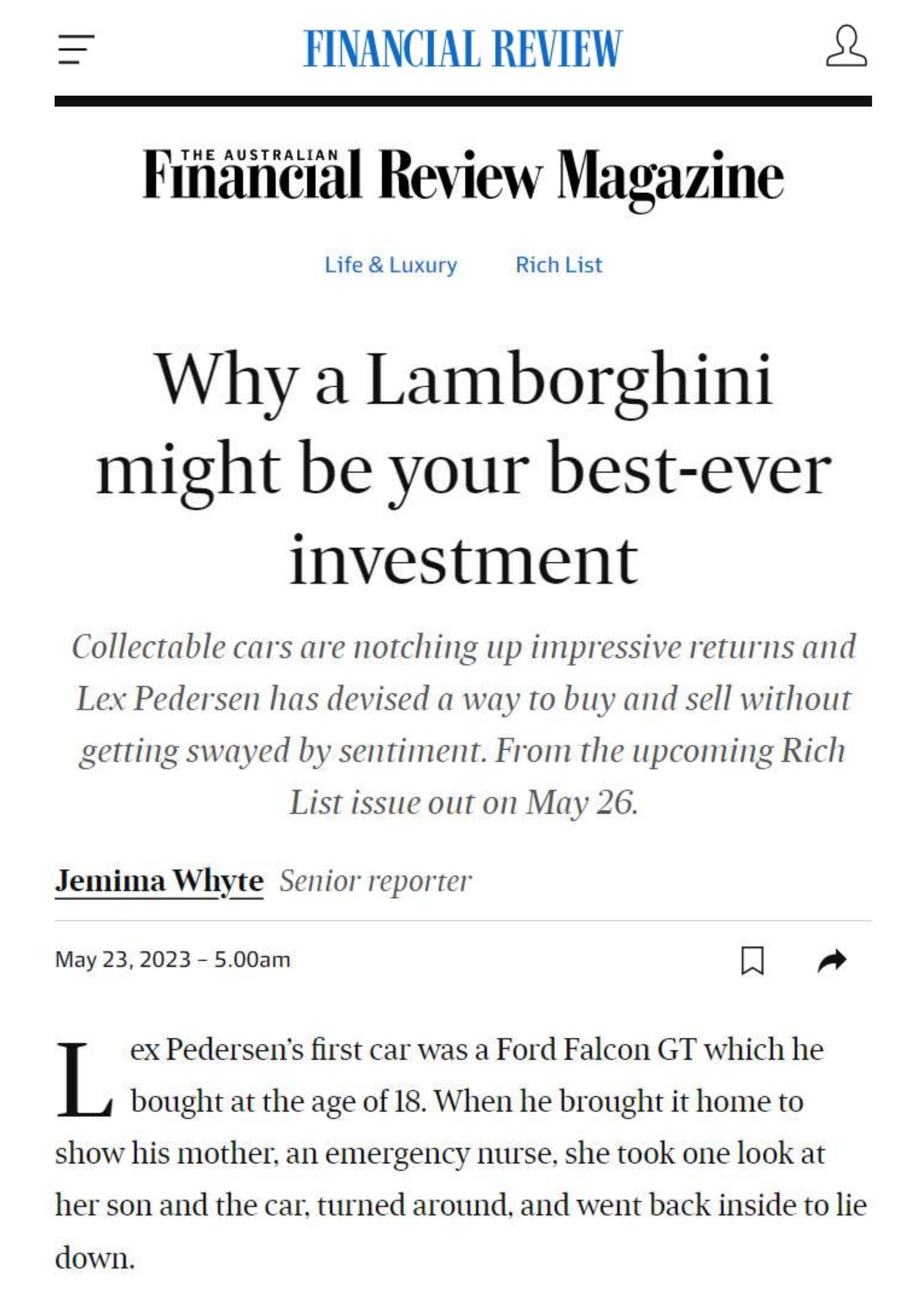Click the Ford Falcon GT text in the paragraph

pyautogui.click(x=595, y=1050)
